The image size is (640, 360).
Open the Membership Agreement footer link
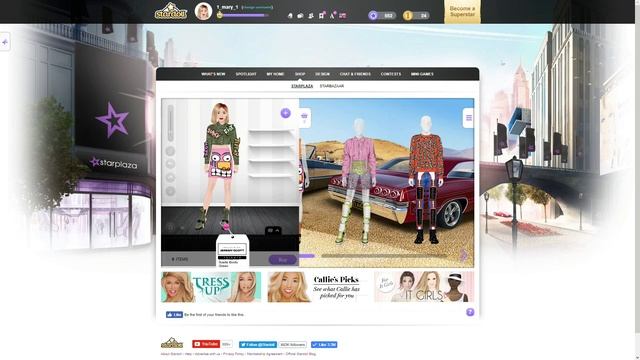point(264,354)
